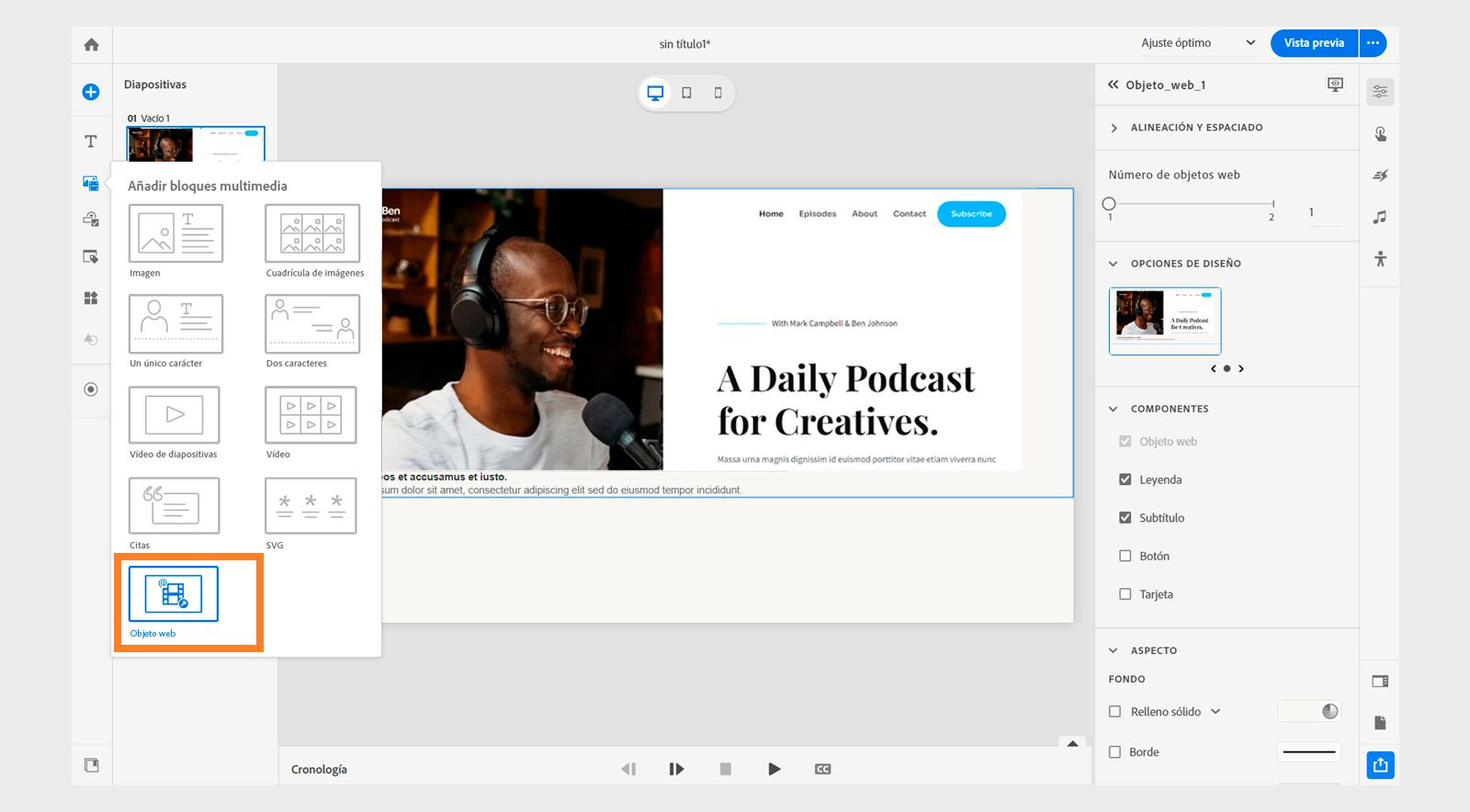
Task: Collapse the Componentes section
Action: (1114, 409)
